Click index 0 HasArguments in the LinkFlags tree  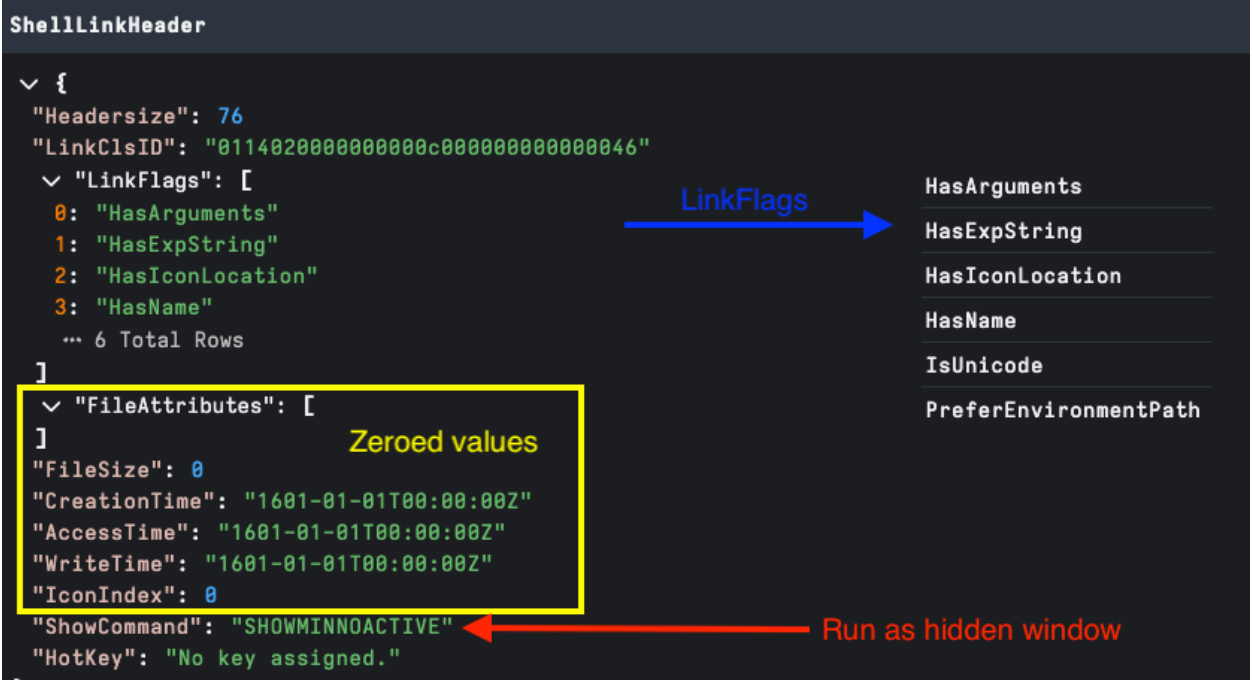click(186, 212)
